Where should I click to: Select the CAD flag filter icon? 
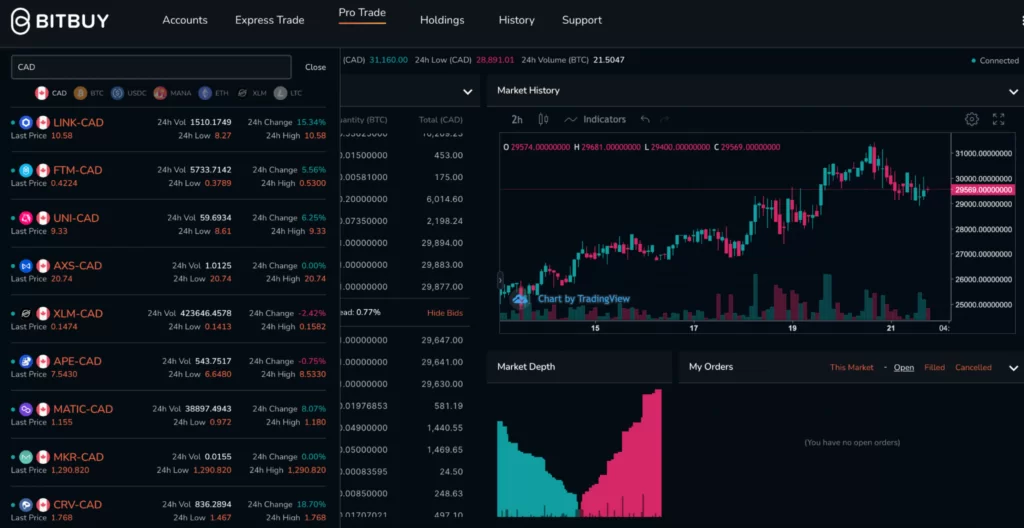point(42,93)
